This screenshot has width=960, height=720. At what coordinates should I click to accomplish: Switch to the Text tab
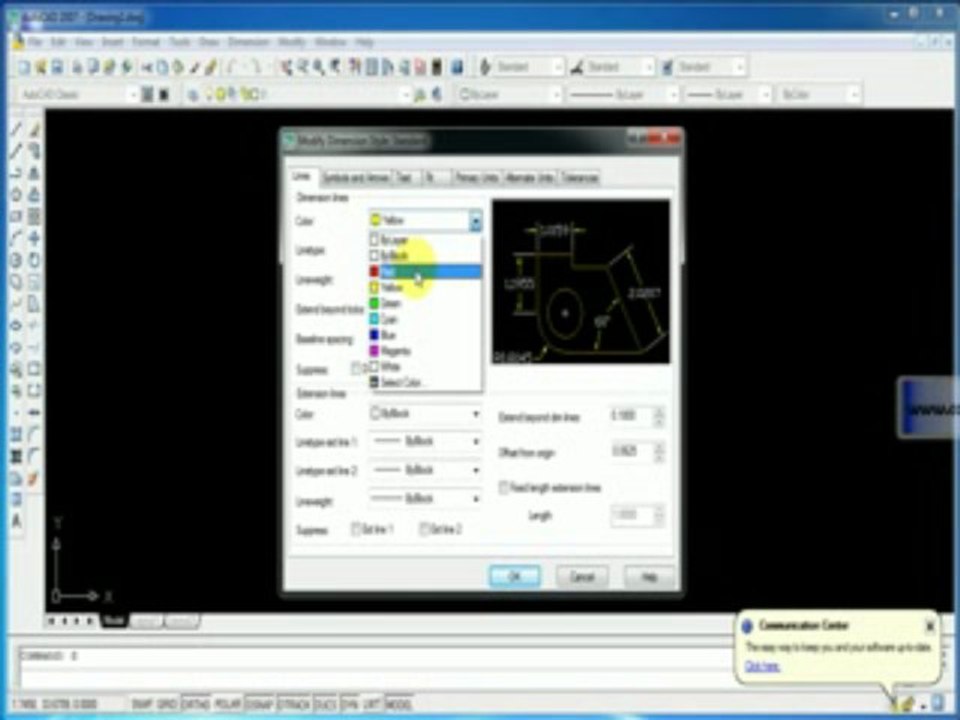[x=405, y=178]
